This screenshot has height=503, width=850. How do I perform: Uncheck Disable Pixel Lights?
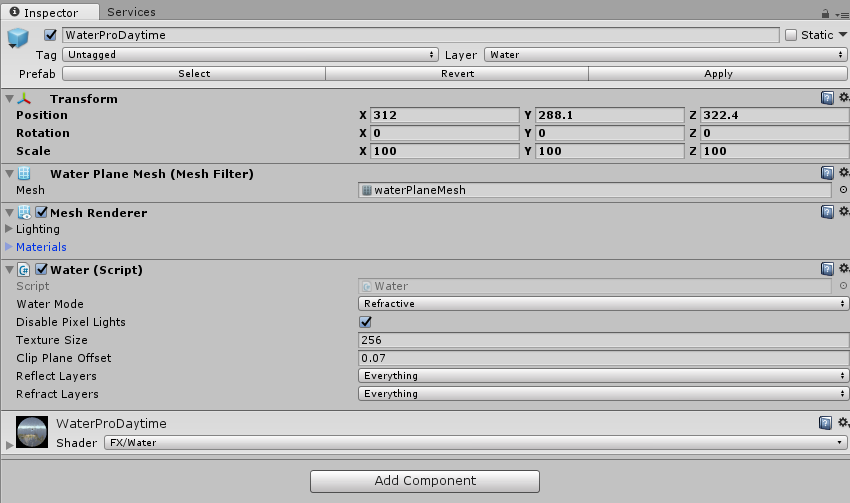tap(365, 322)
